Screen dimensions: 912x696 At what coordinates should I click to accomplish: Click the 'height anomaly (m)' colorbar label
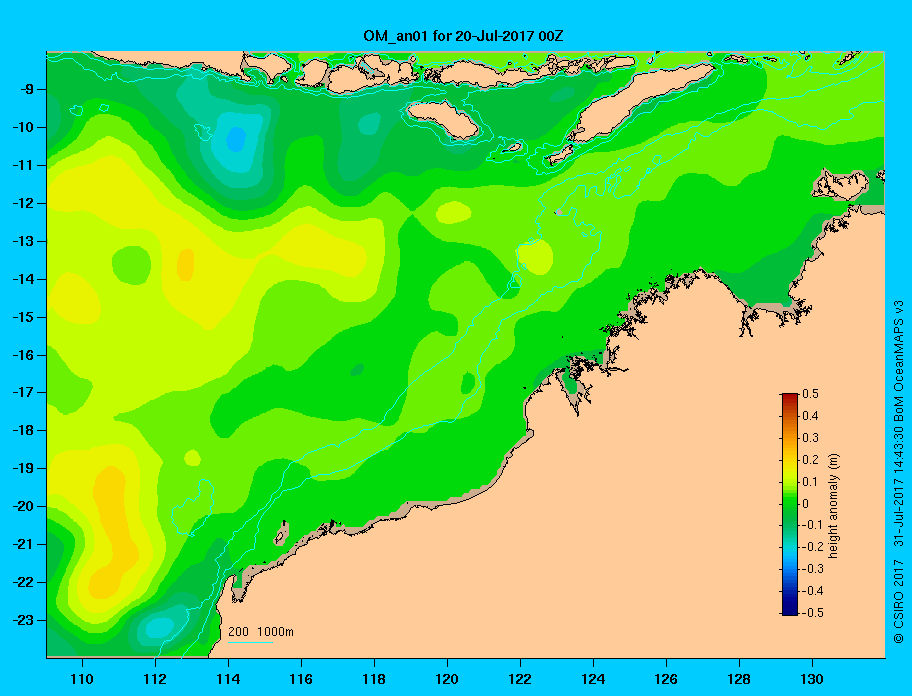(x=834, y=505)
